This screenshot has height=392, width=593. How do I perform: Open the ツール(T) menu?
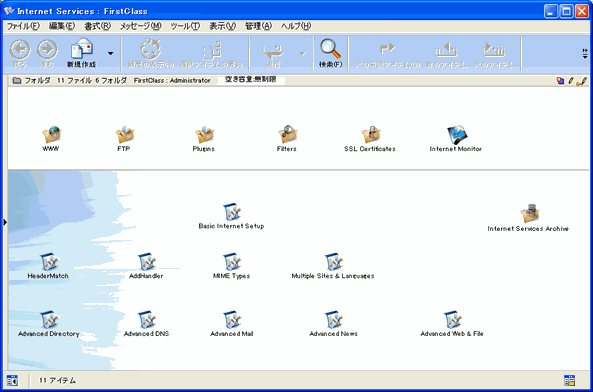185,26
